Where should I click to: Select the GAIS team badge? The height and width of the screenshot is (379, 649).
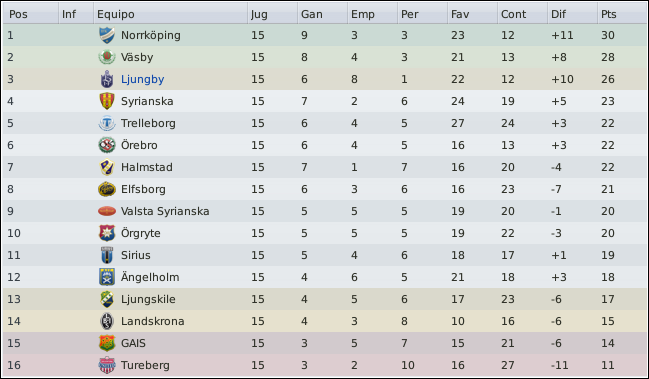click(107, 343)
